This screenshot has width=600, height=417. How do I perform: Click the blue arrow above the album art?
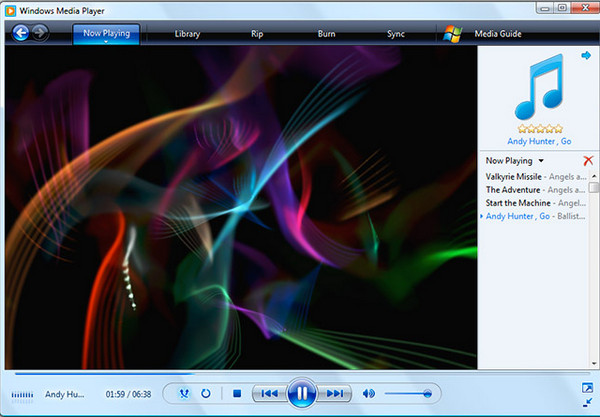(x=586, y=56)
